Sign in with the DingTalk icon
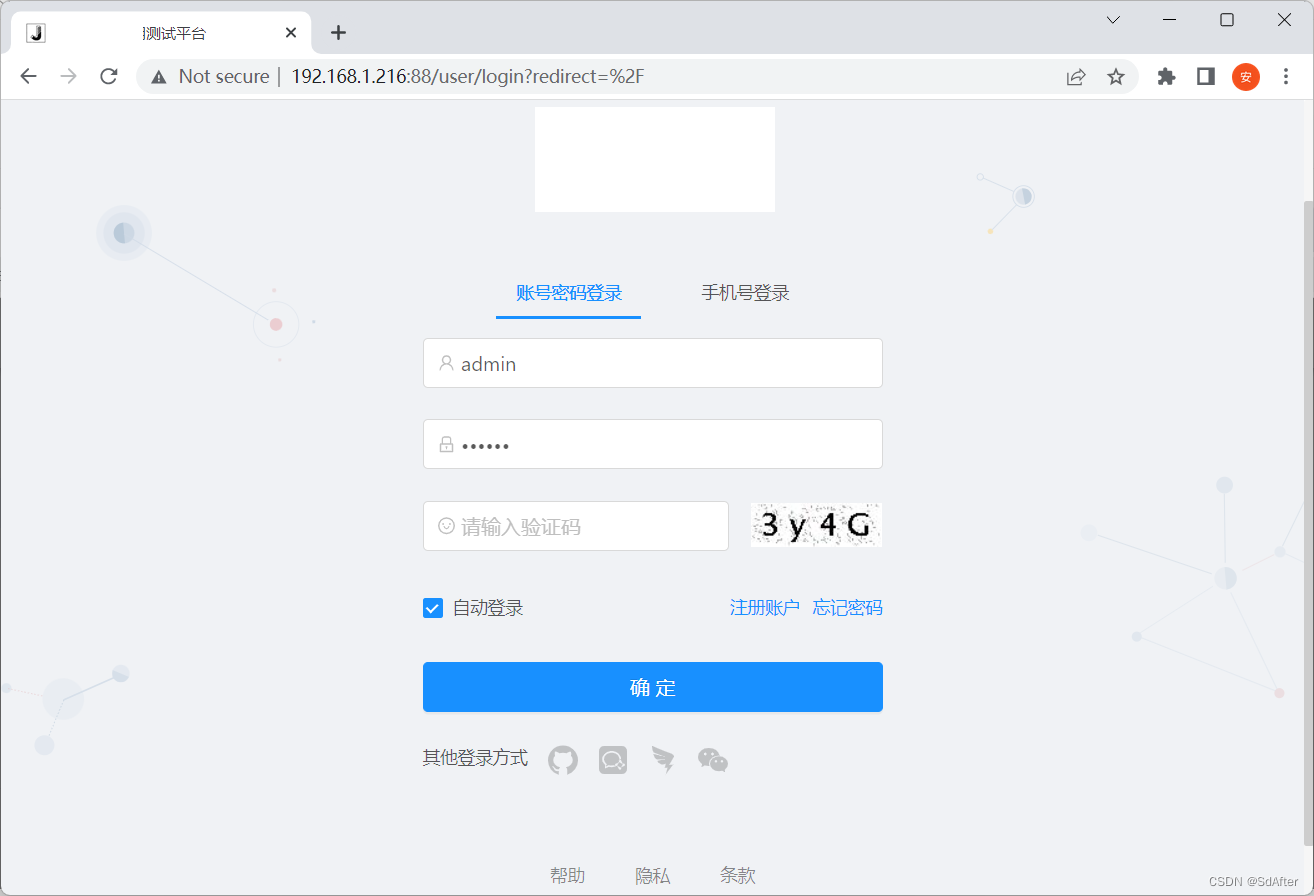 click(x=662, y=760)
